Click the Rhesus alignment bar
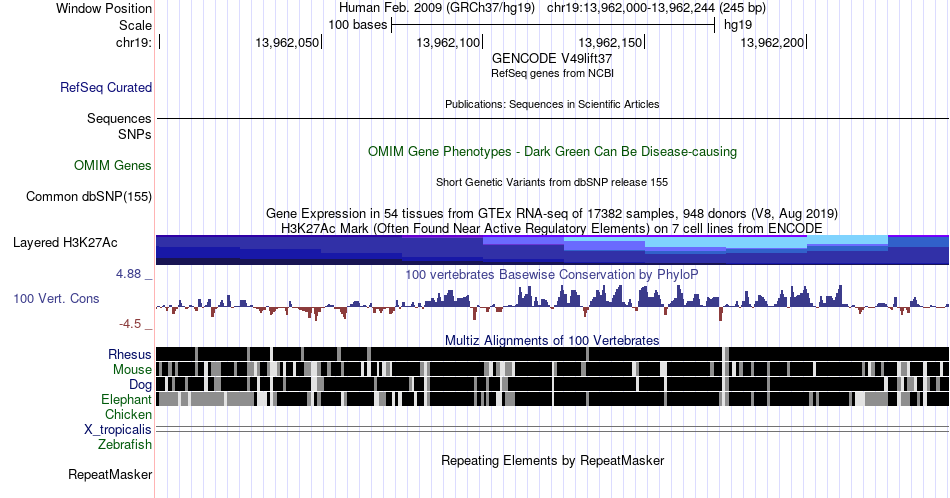This screenshot has height=498, width=950. pos(552,354)
